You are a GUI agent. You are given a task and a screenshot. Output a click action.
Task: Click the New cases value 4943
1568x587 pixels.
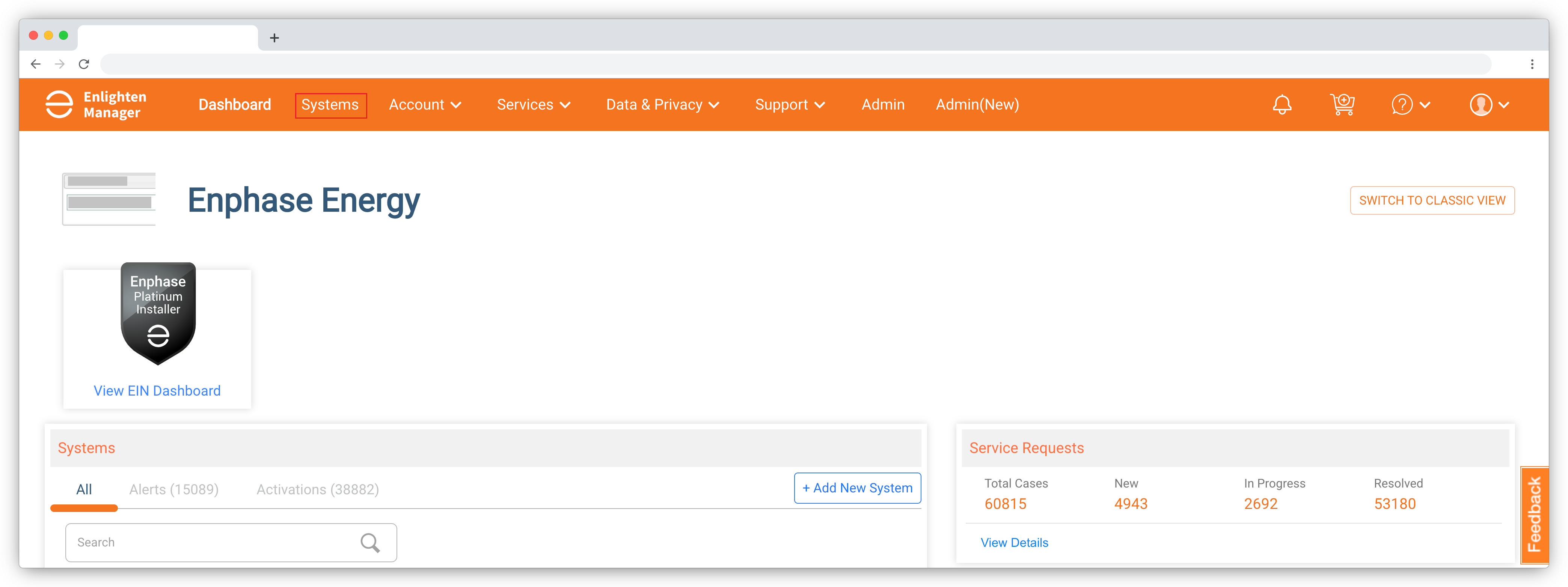pyautogui.click(x=1130, y=504)
